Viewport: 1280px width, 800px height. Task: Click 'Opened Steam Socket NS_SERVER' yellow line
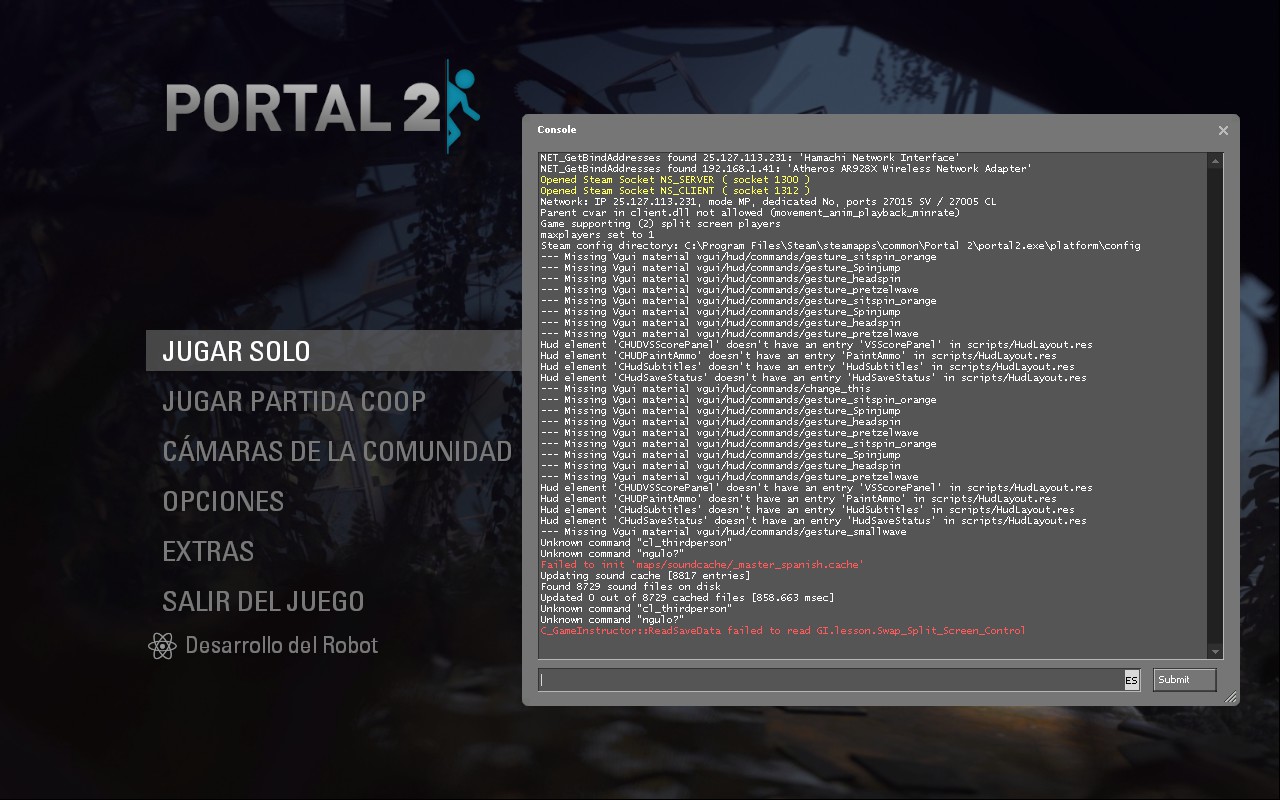point(675,180)
